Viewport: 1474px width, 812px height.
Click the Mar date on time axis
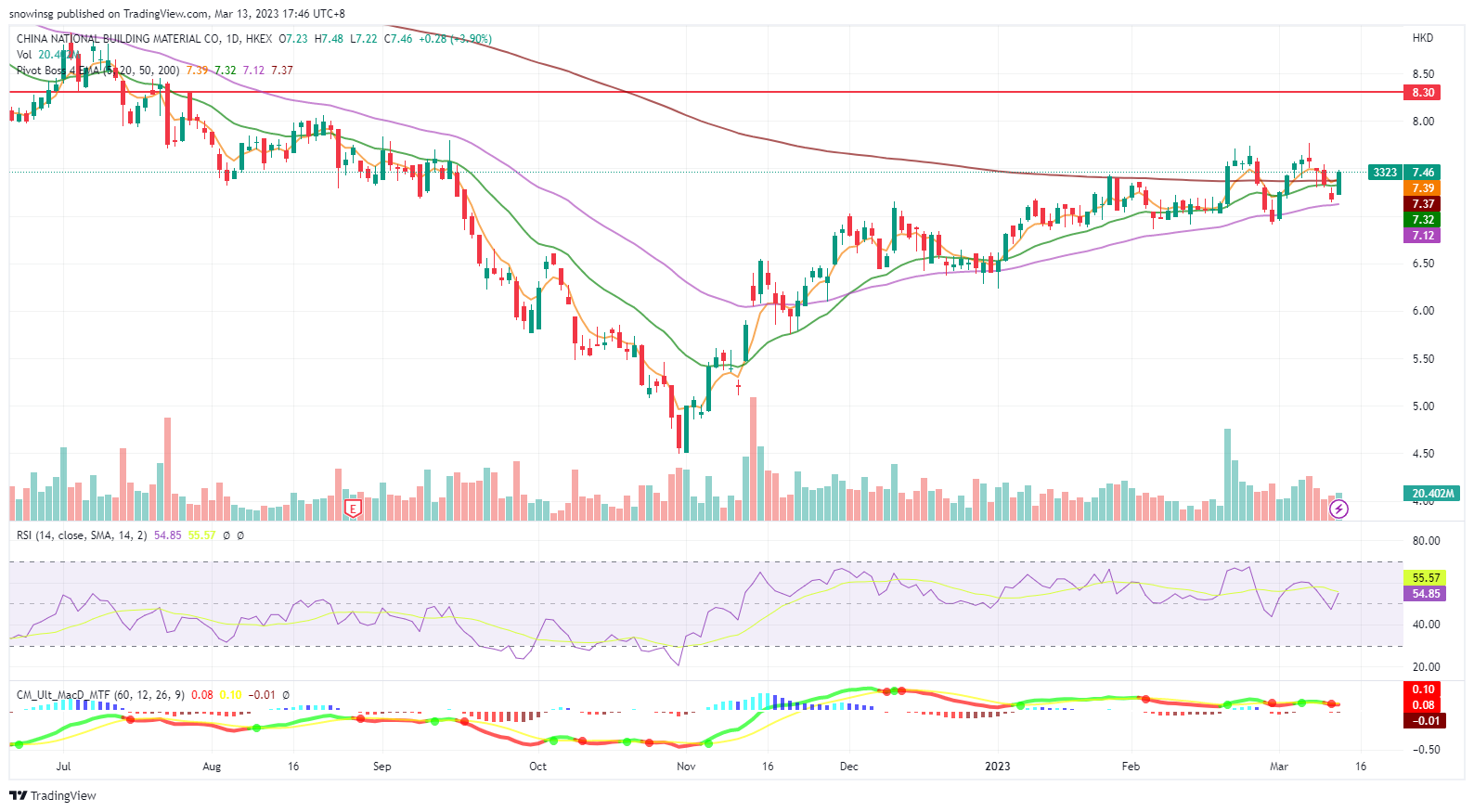(1279, 767)
